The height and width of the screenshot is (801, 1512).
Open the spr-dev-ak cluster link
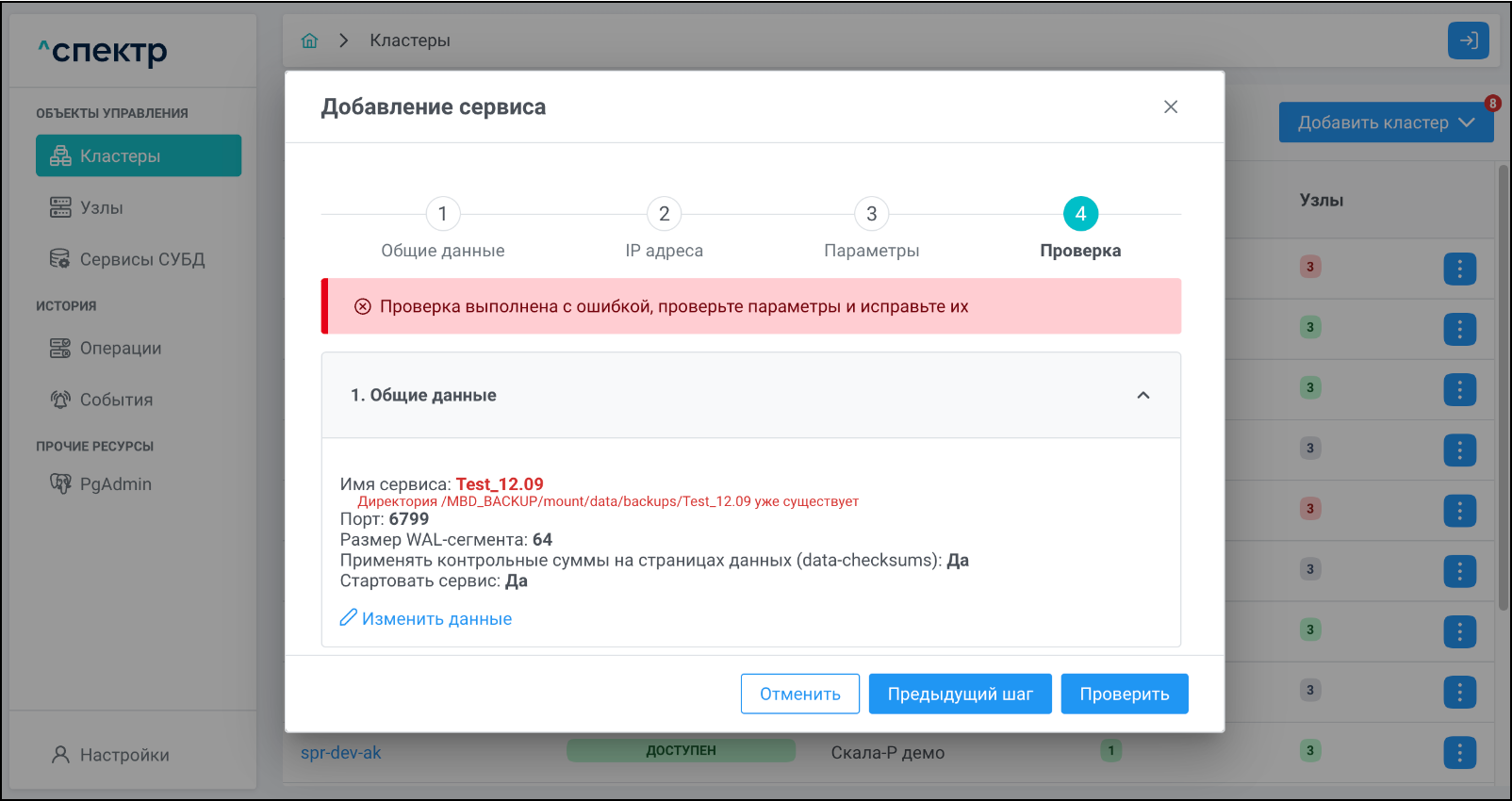(x=341, y=752)
